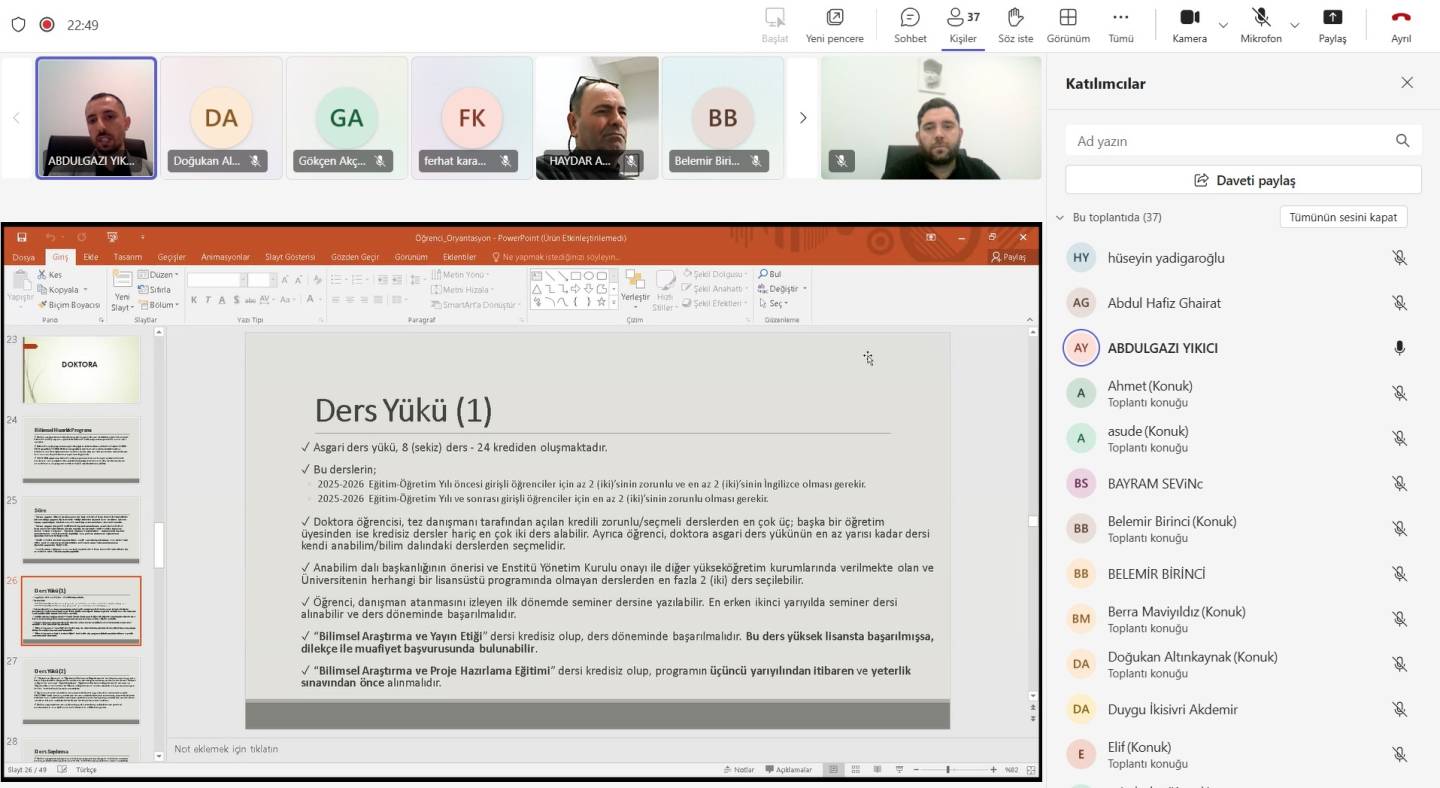Click the Paylaş share screen icon

click(x=1332, y=18)
